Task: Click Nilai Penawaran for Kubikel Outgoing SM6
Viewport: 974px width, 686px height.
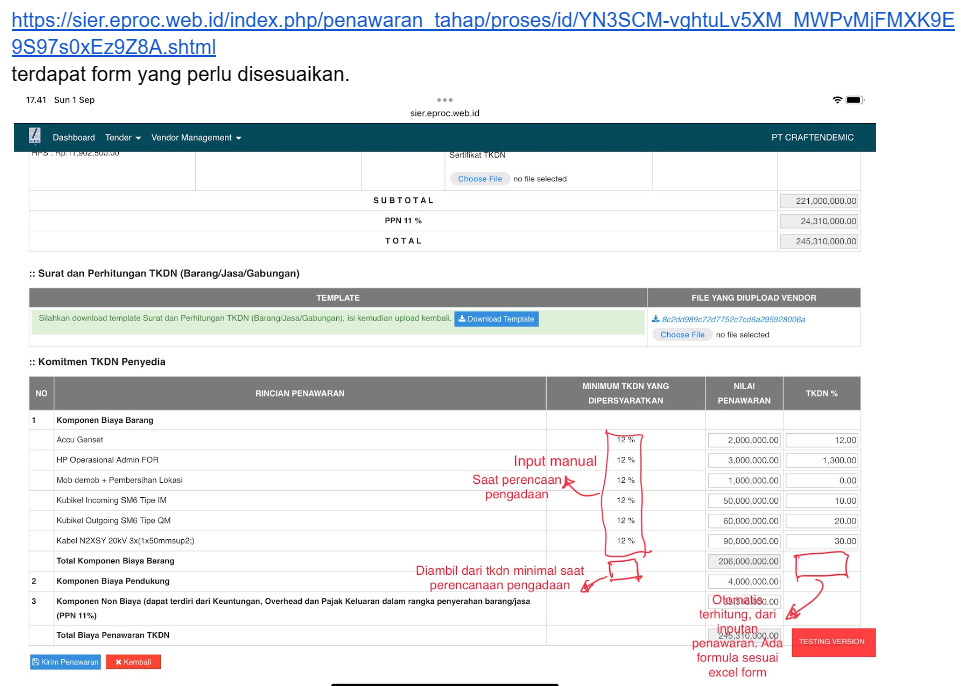Action: pyautogui.click(x=744, y=520)
